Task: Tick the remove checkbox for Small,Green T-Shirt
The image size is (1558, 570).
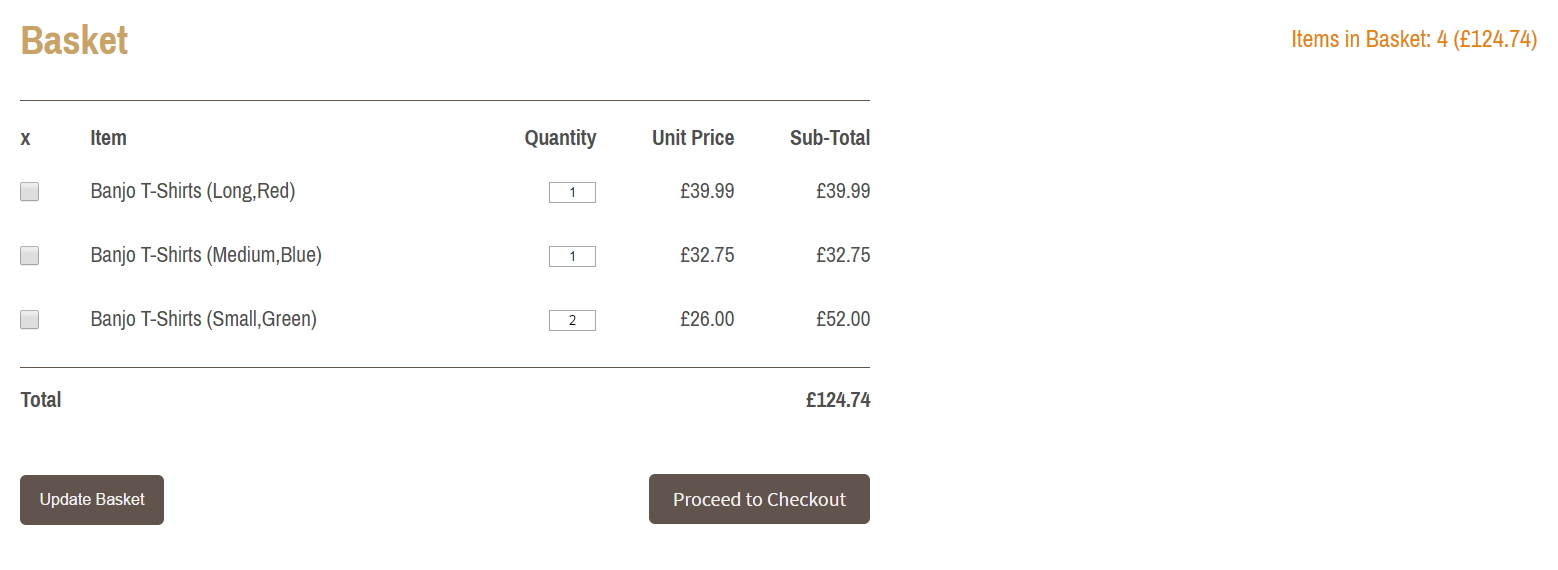Action: pyautogui.click(x=30, y=320)
